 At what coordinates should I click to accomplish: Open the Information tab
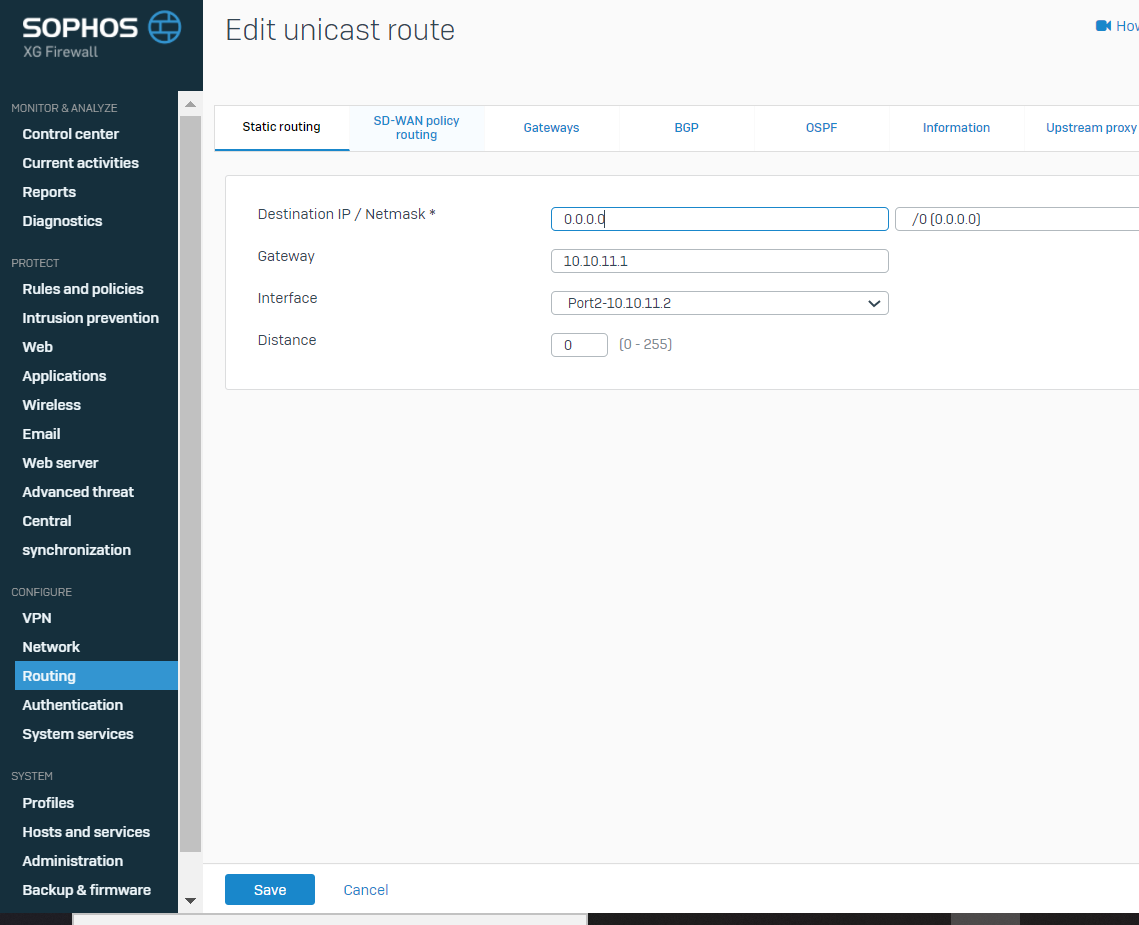click(x=956, y=128)
